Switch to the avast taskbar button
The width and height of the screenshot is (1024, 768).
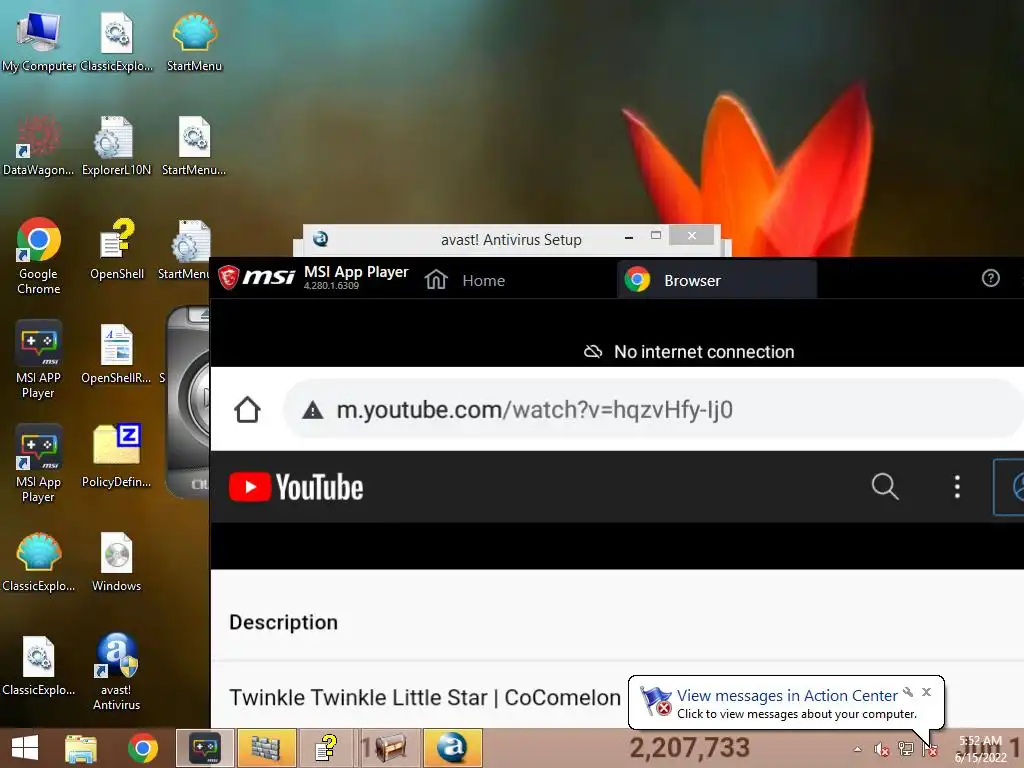pyautogui.click(x=453, y=748)
